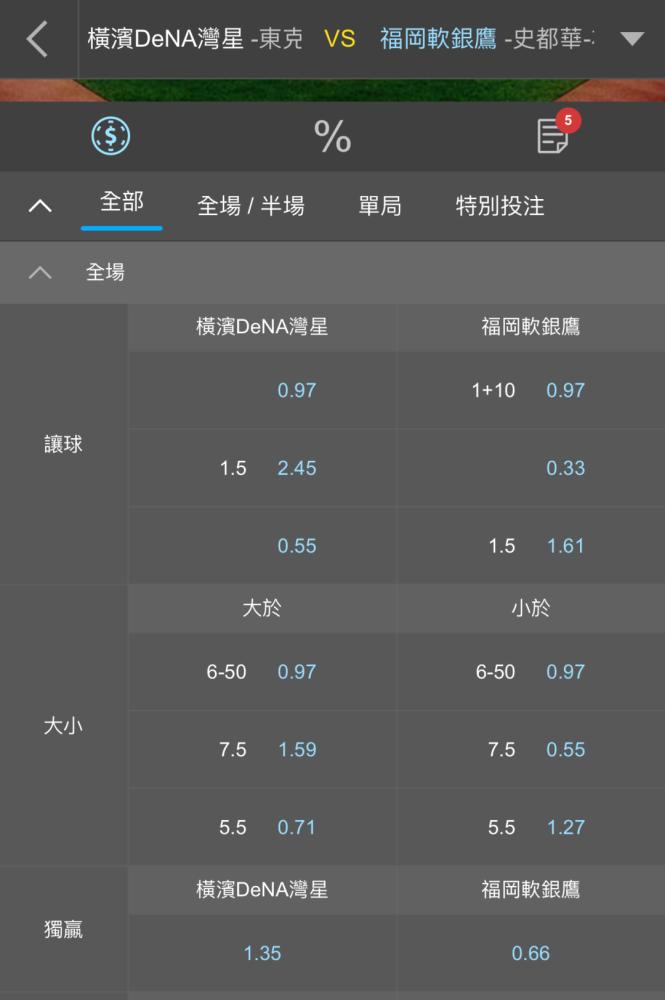The width and height of the screenshot is (665, 1000).
Task: Click the 獨贏 row label
Action: pos(63,930)
